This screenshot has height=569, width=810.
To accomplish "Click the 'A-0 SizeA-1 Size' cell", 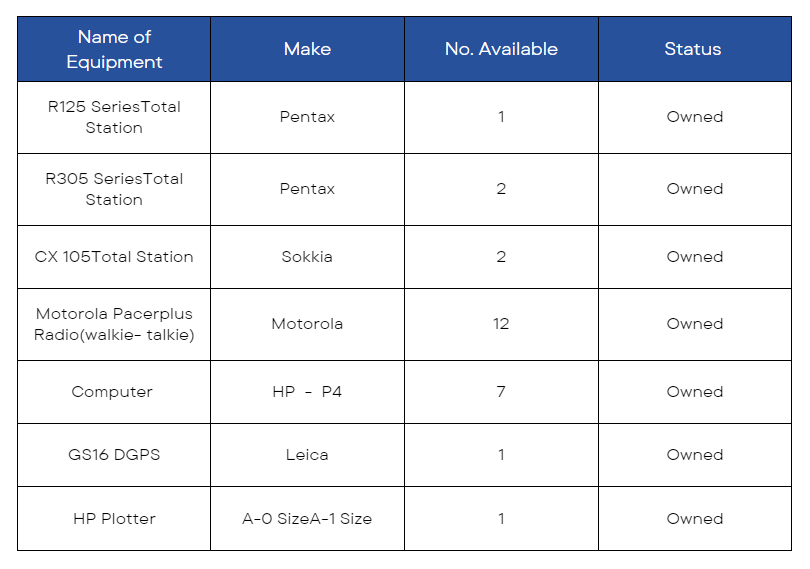I will 307,518.
